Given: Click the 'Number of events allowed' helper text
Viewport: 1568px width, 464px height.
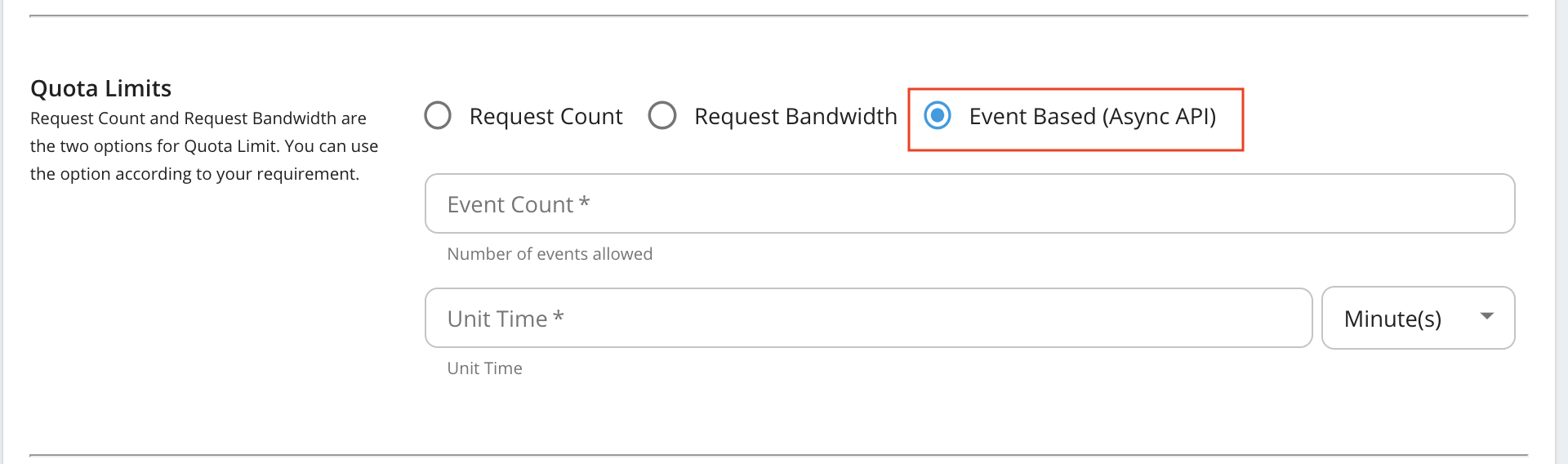Looking at the screenshot, I should tap(550, 254).
